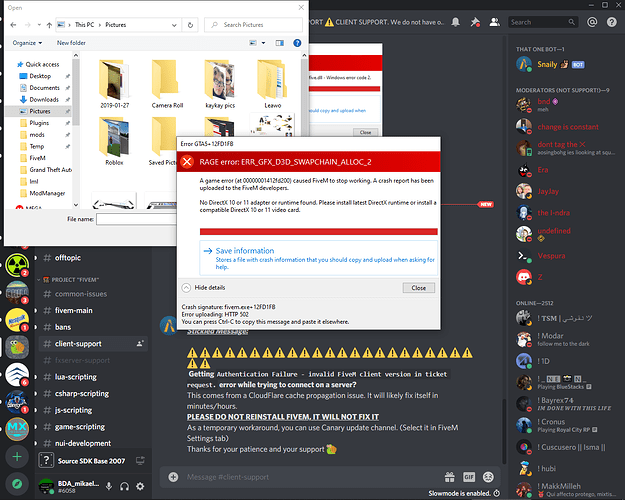
Task: Add a server with plus icon
Action: (x=17, y=457)
